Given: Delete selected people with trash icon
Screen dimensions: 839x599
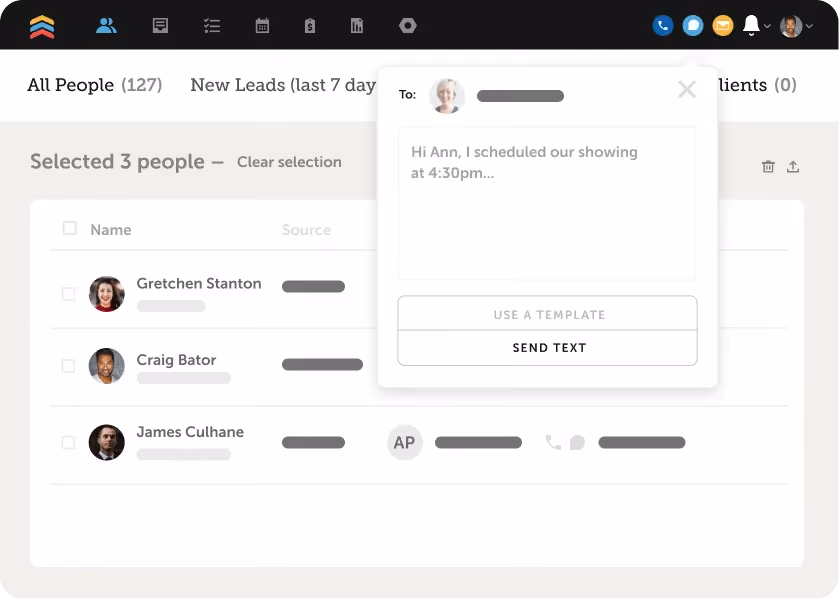Looking at the screenshot, I should (x=768, y=167).
